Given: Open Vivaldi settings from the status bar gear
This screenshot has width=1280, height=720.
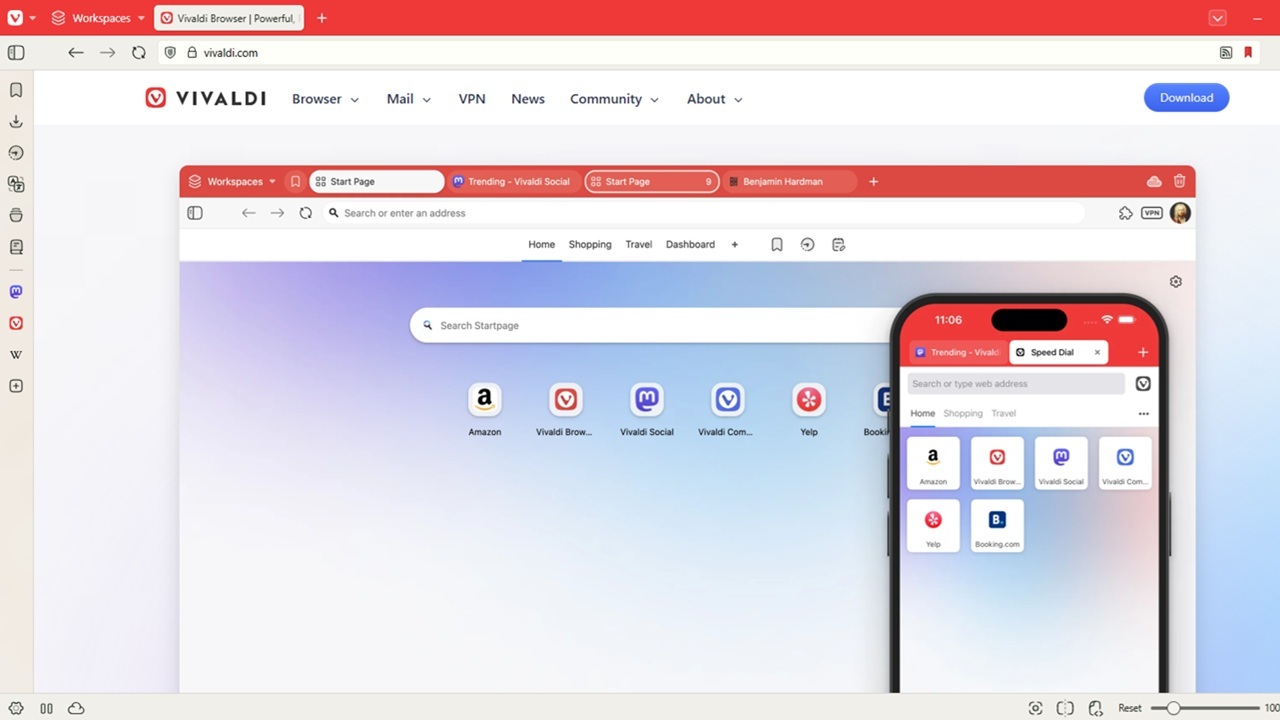Looking at the screenshot, I should [16, 707].
